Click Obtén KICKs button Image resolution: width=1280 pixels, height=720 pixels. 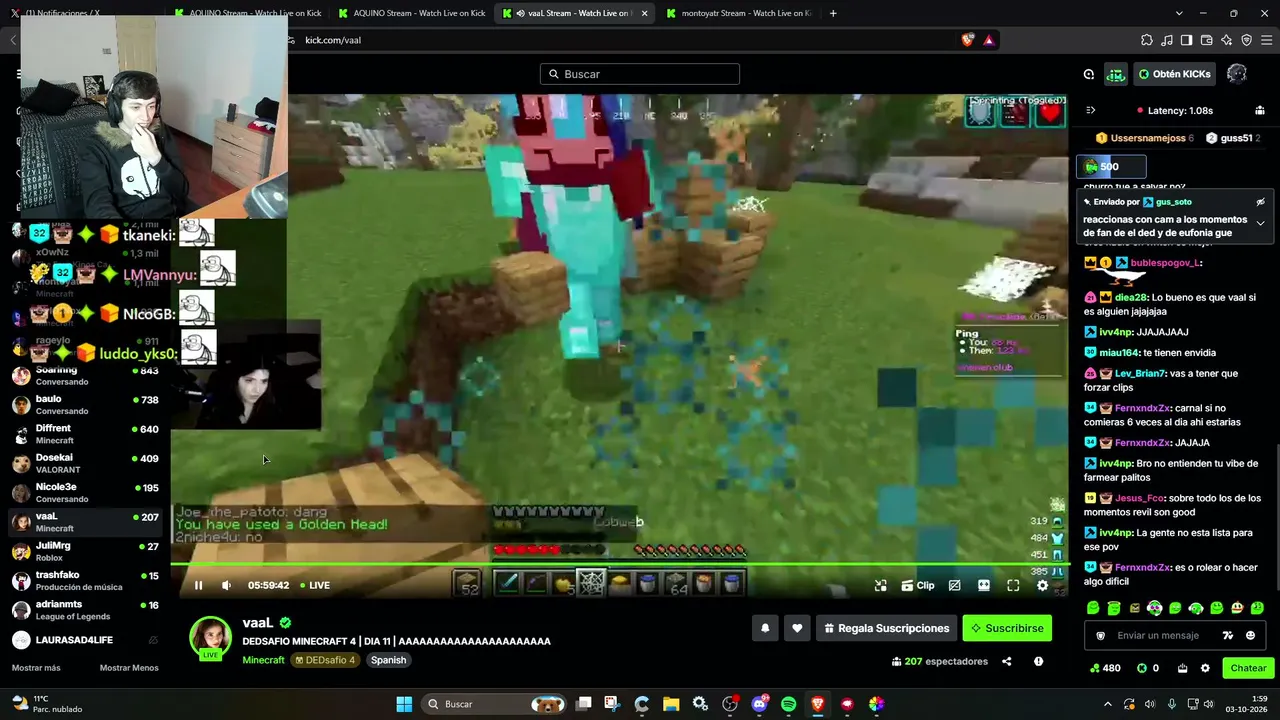click(1174, 74)
